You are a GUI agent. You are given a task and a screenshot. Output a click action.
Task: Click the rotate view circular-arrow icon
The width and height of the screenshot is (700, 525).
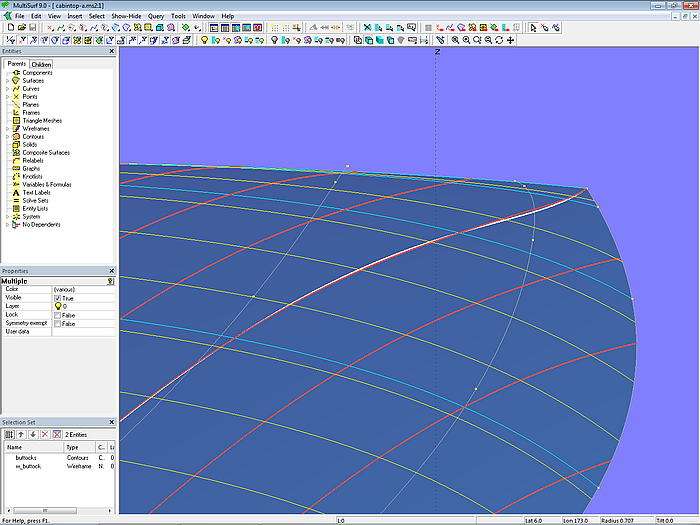tap(500, 40)
